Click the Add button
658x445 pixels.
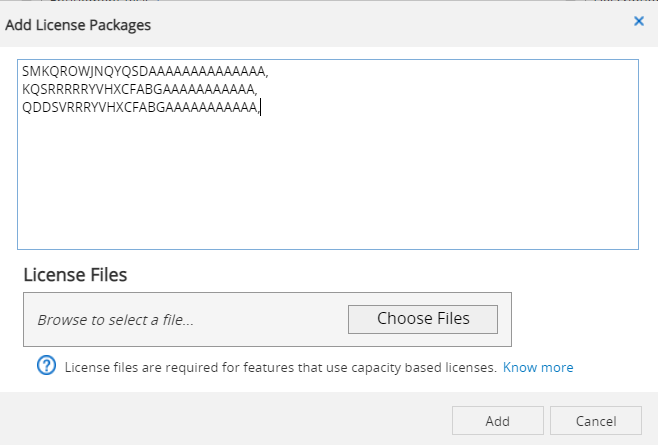498,421
